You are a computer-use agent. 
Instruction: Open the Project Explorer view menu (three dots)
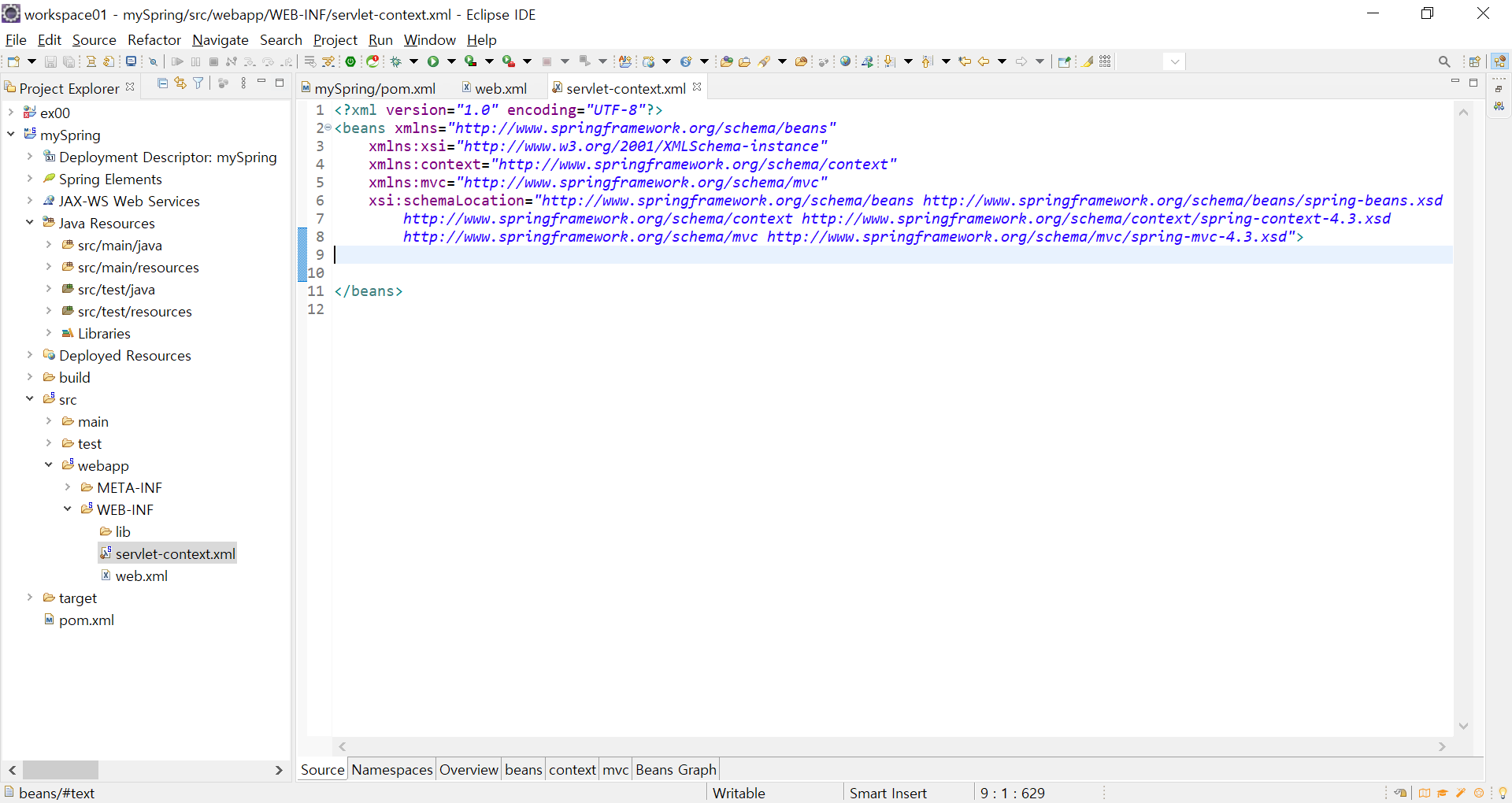click(243, 83)
